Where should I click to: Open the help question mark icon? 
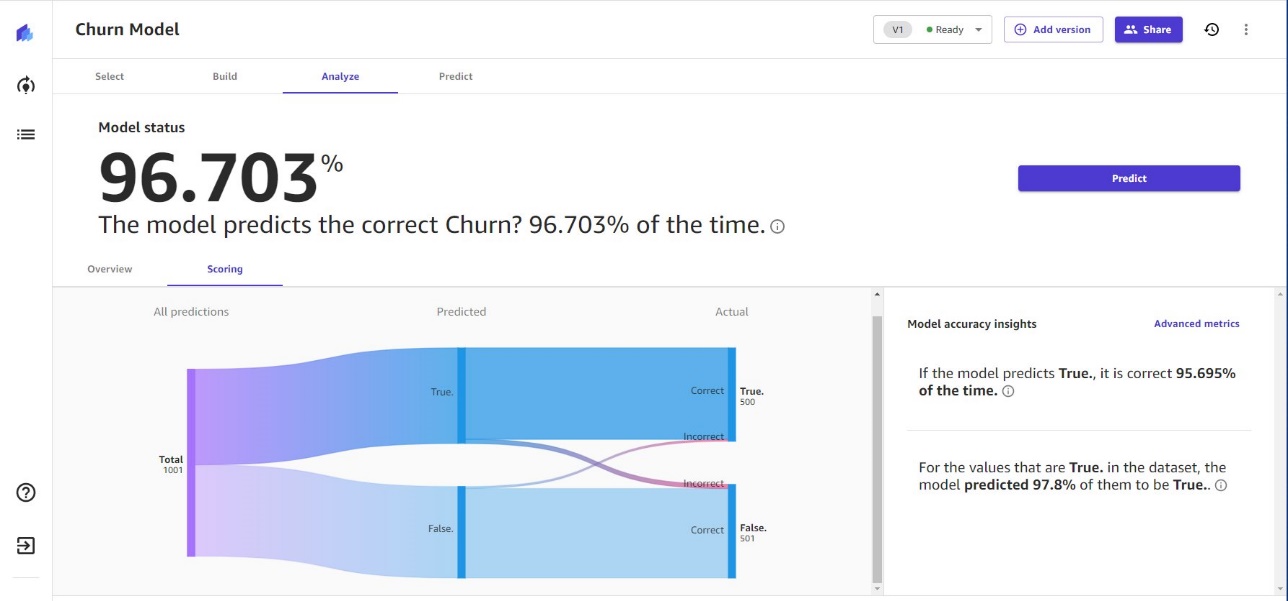pyautogui.click(x=26, y=492)
